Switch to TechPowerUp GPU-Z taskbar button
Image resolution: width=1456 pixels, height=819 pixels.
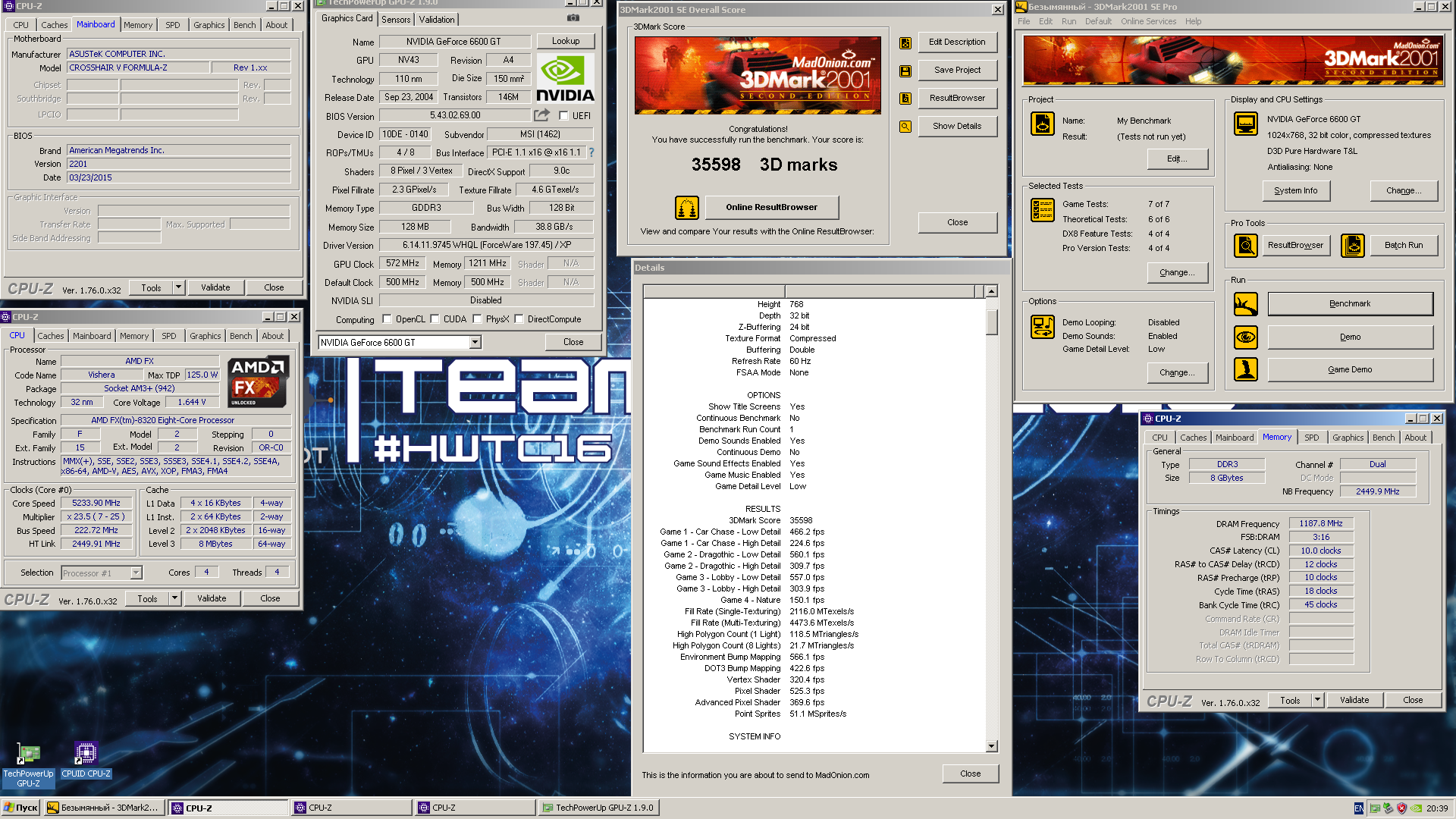pyautogui.click(x=598, y=808)
